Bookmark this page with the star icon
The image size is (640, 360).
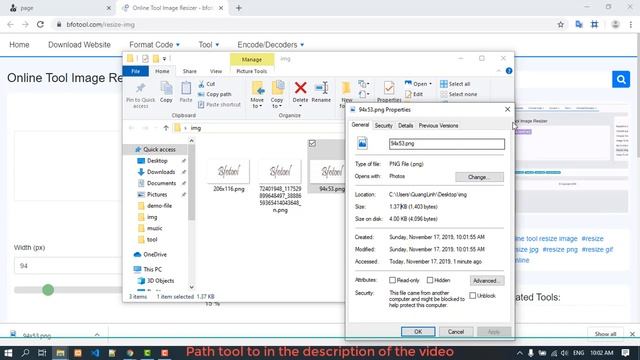coord(560,24)
